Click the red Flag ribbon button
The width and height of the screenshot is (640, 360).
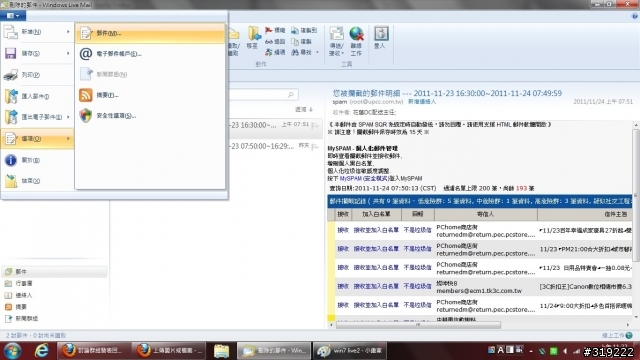tap(275, 30)
